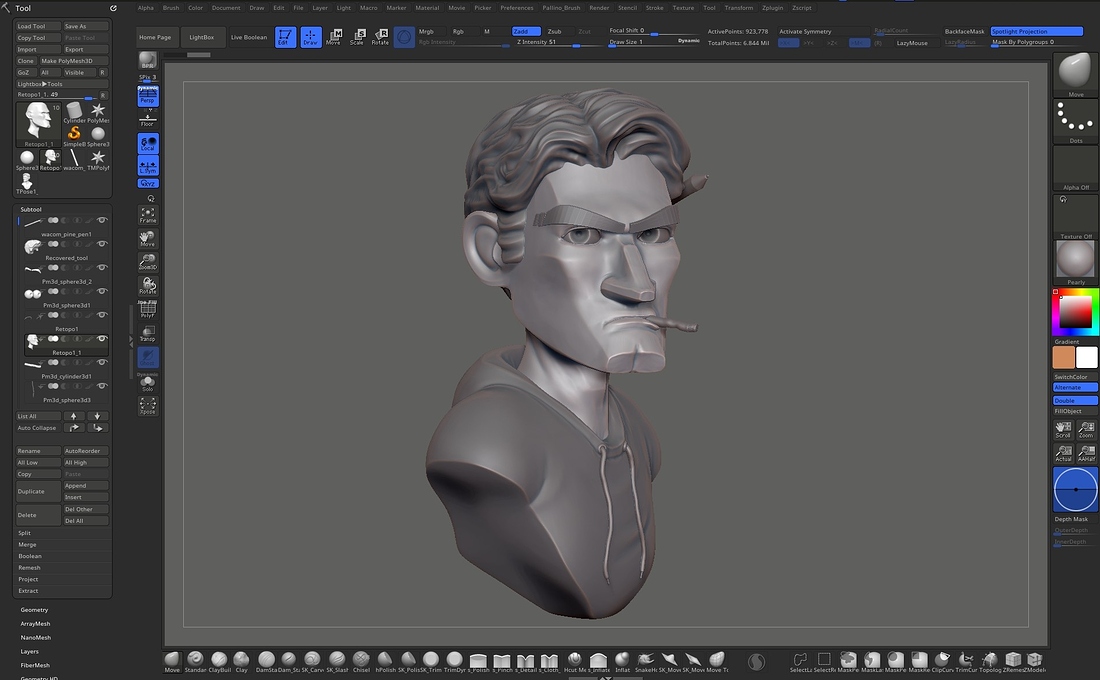Select the ClipCurve brush
Viewport: 1100px width, 680px height.
pos(942,660)
